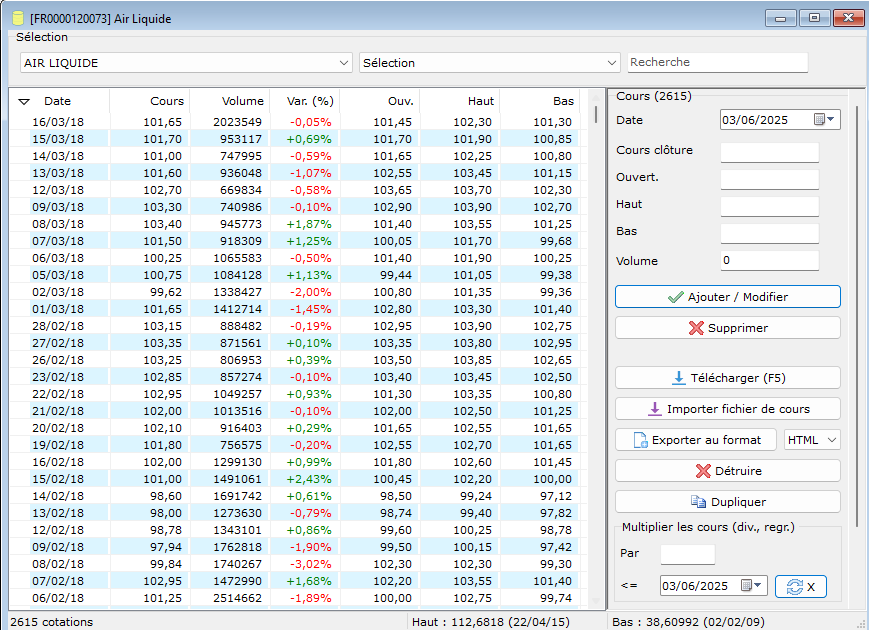Click volume cell 747995
This screenshot has width=869, height=630.
[x=241, y=156]
